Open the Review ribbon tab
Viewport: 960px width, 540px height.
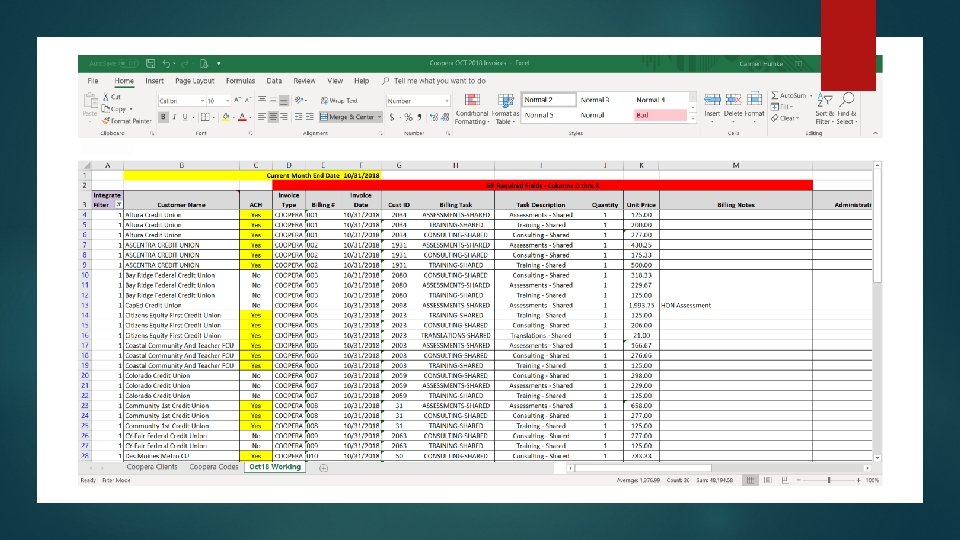pos(304,81)
